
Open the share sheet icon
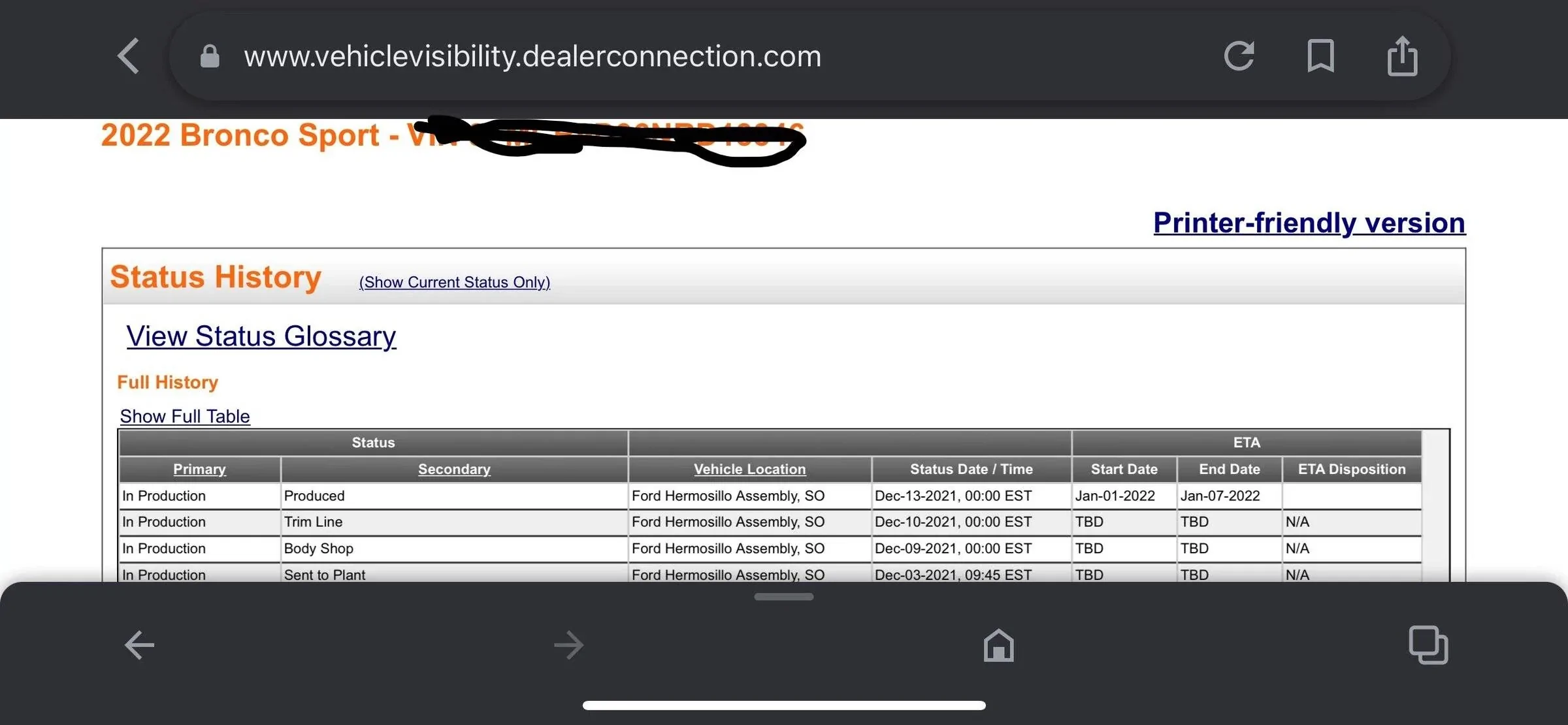pos(1402,56)
